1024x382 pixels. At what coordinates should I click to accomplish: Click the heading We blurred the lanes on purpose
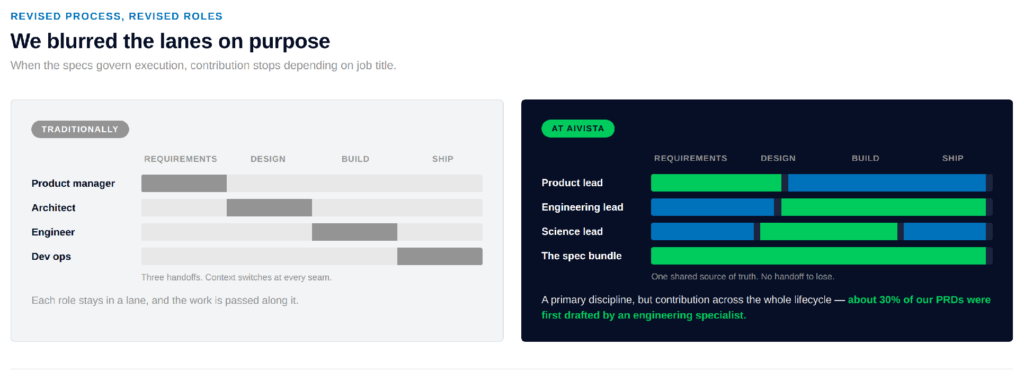click(x=170, y=42)
